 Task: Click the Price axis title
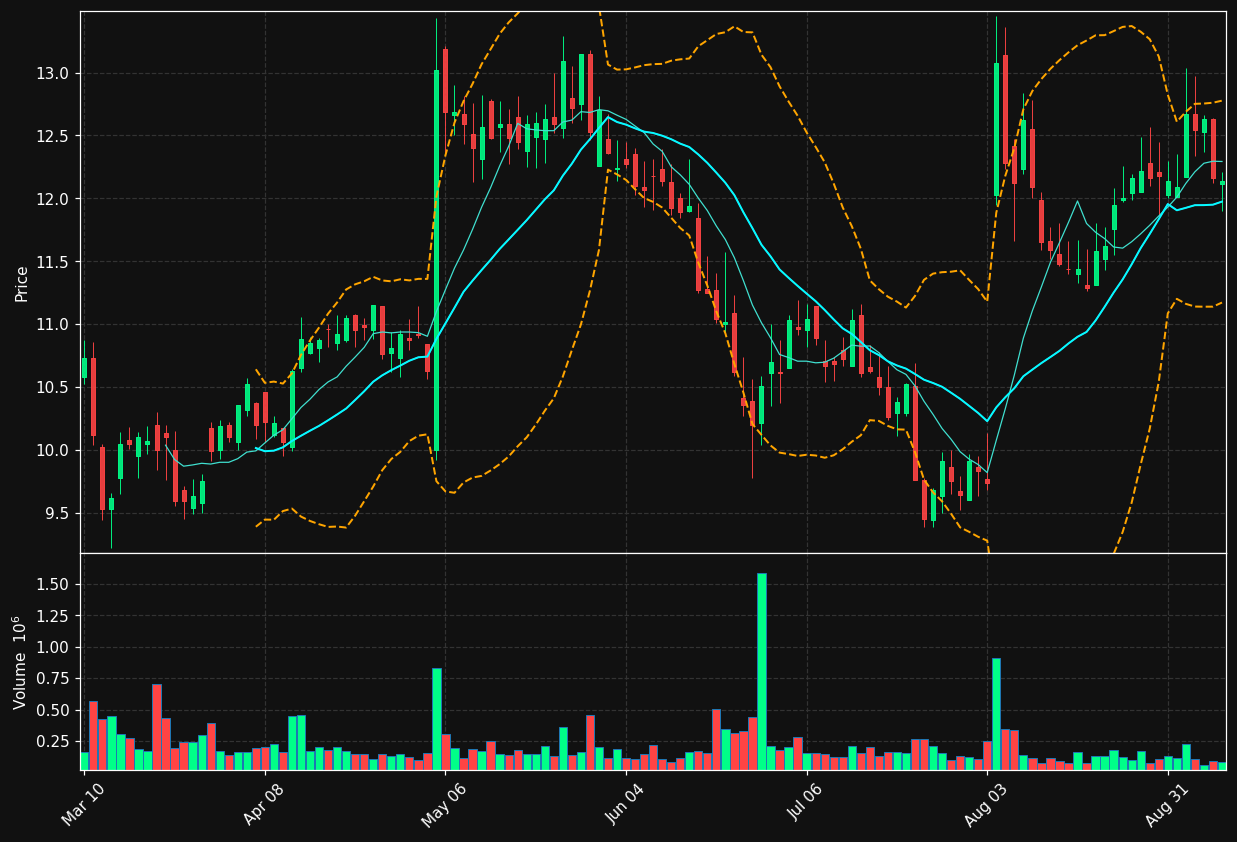tap(22, 283)
